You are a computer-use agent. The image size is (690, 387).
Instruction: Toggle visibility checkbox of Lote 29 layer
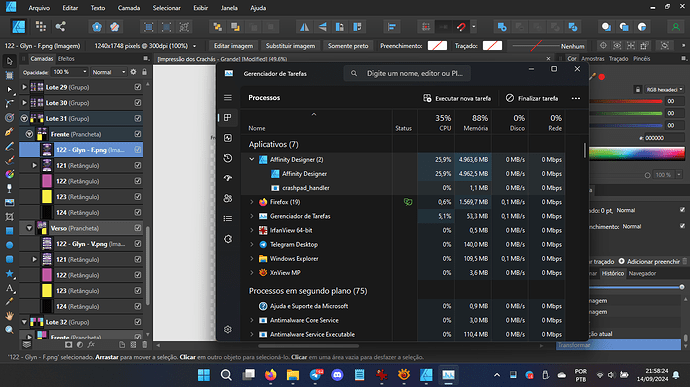tap(138, 87)
